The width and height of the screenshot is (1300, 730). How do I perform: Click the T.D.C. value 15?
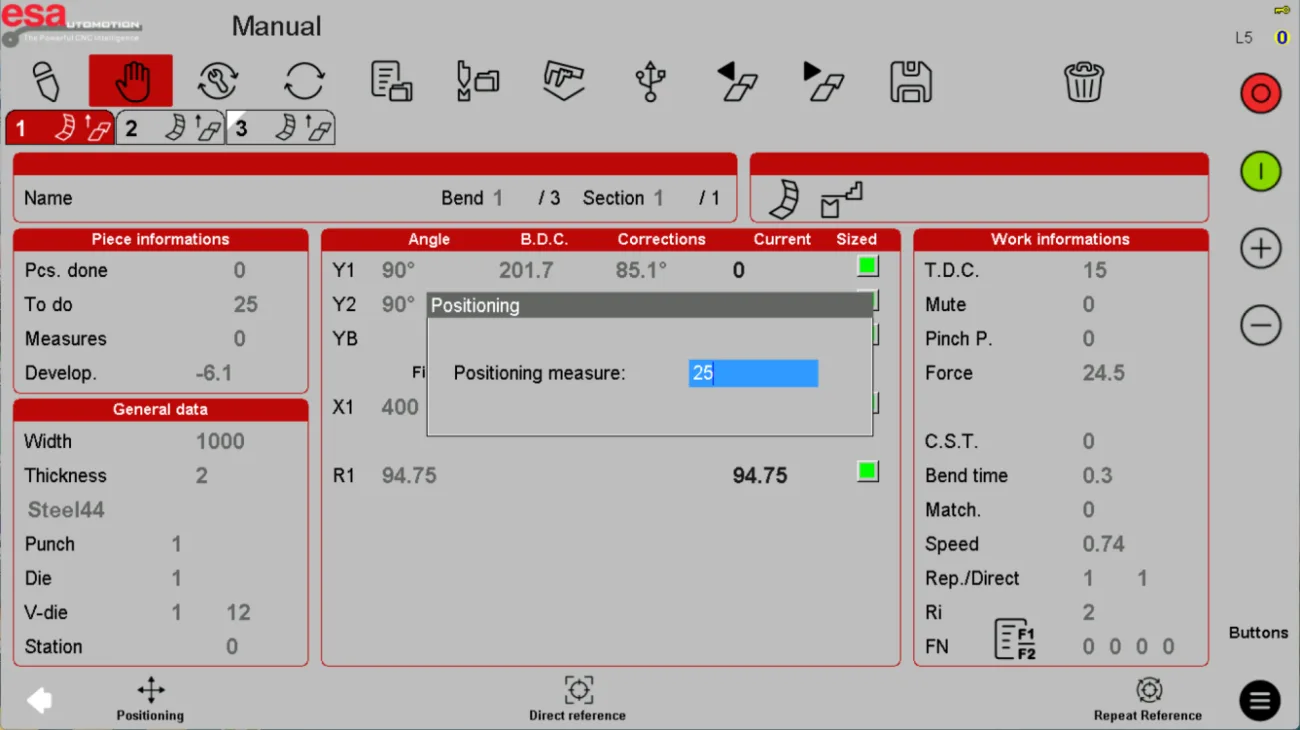pos(1095,270)
